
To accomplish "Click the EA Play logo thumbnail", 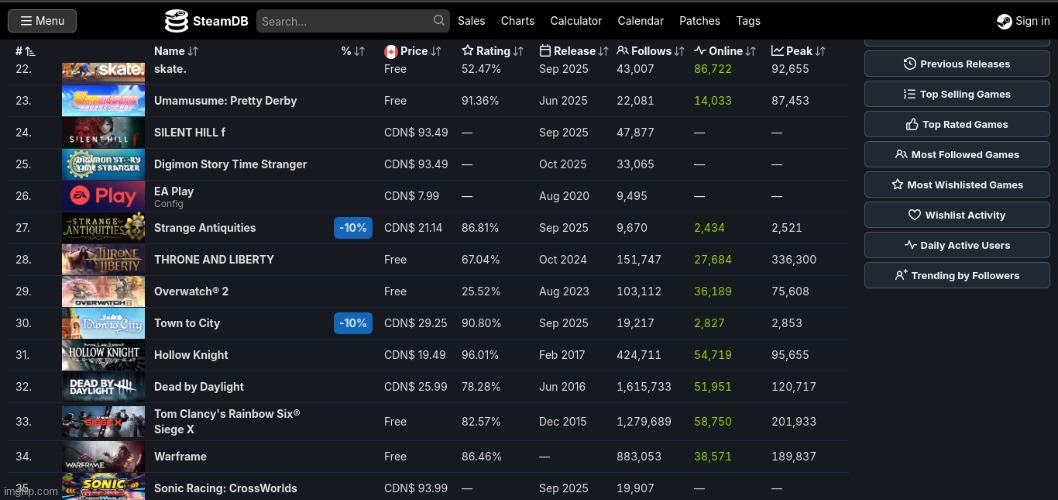I will [103, 196].
